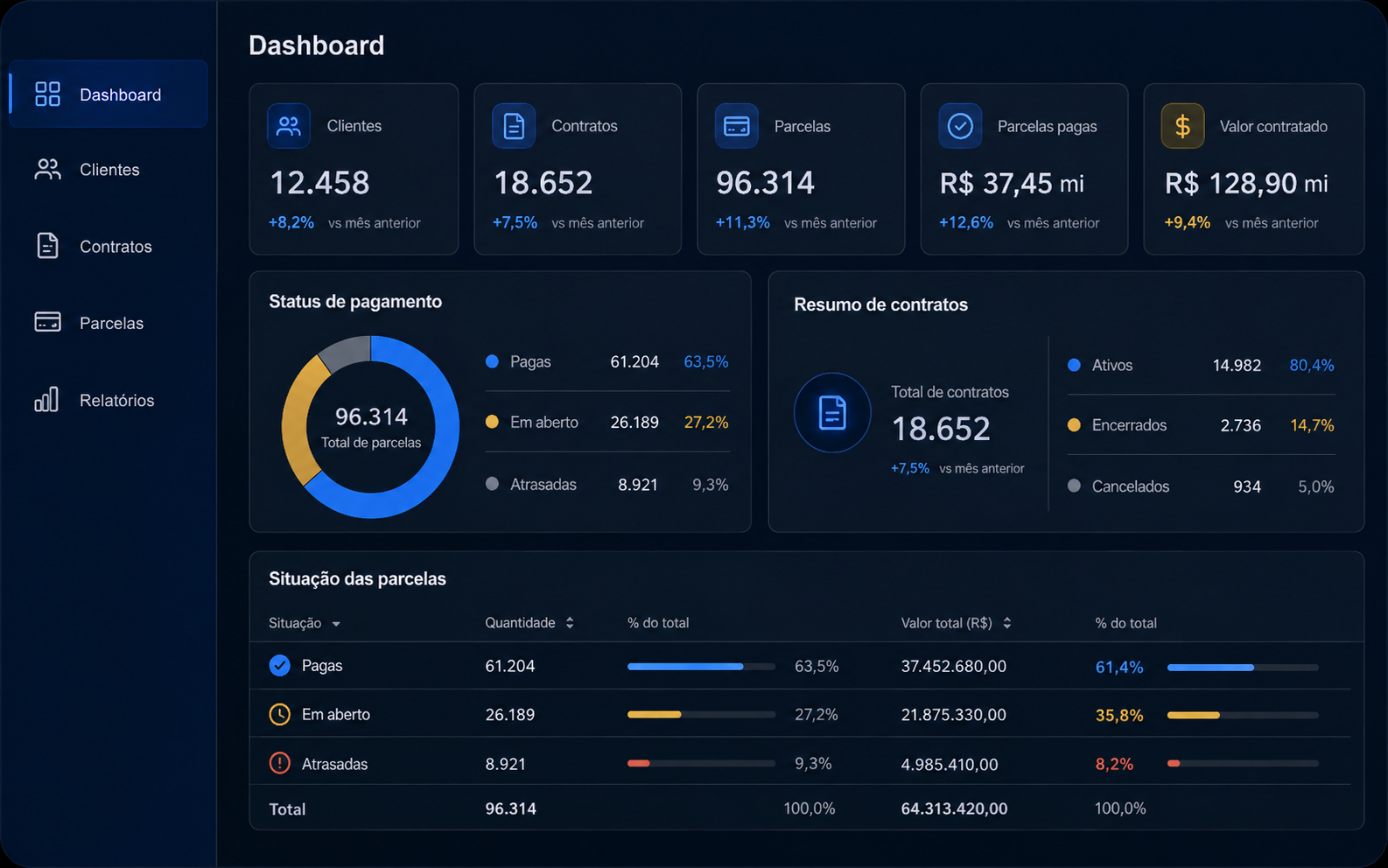Sort by the Valor total (R$) arrows
The width and height of the screenshot is (1388, 868).
[x=1007, y=623]
